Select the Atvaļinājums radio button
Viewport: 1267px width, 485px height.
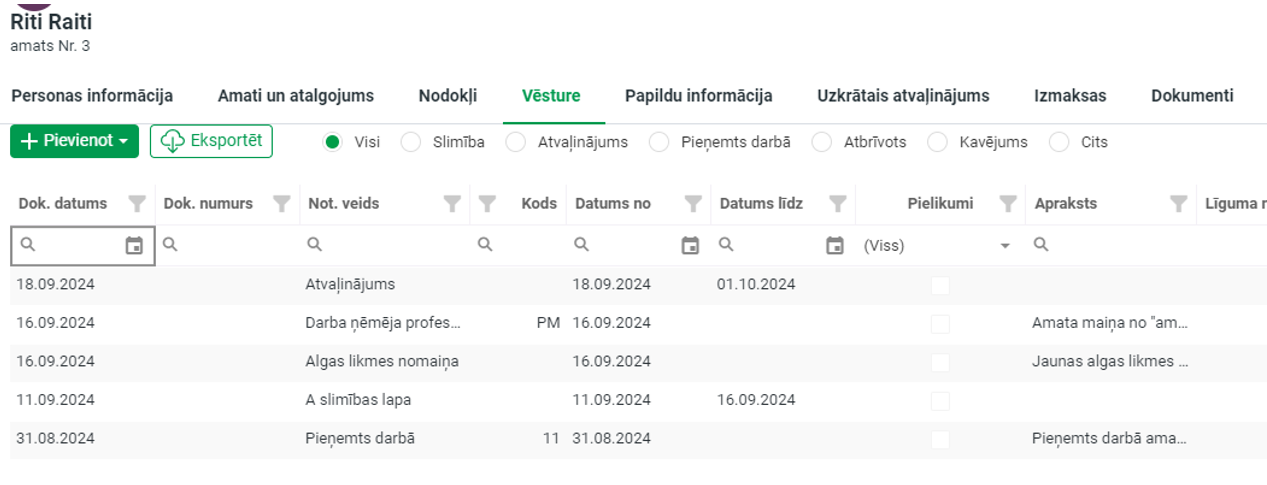(516, 142)
